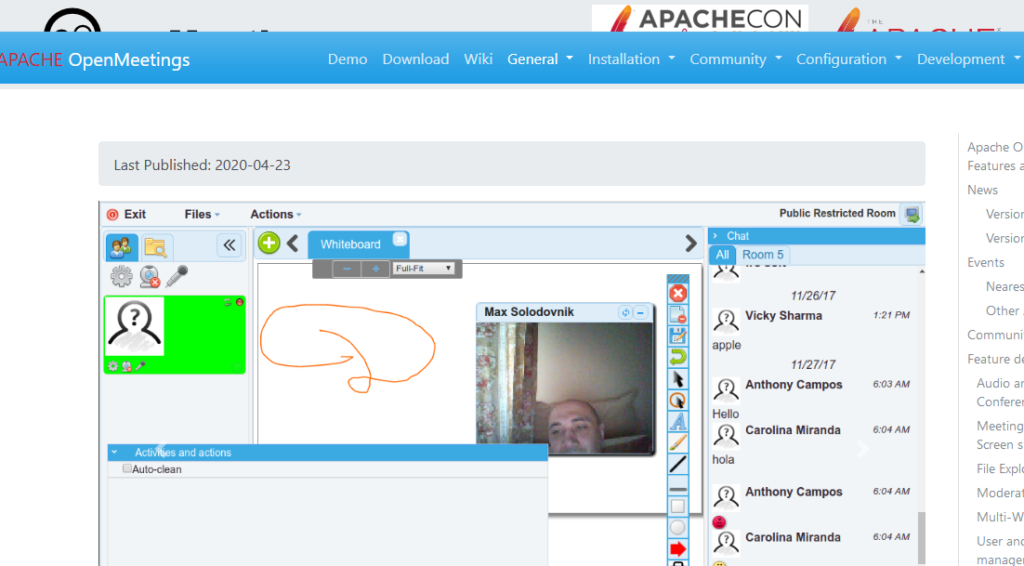The width and height of the screenshot is (1024, 566).
Task: Go to next whiteboard tab arrow
Action: [x=690, y=244]
